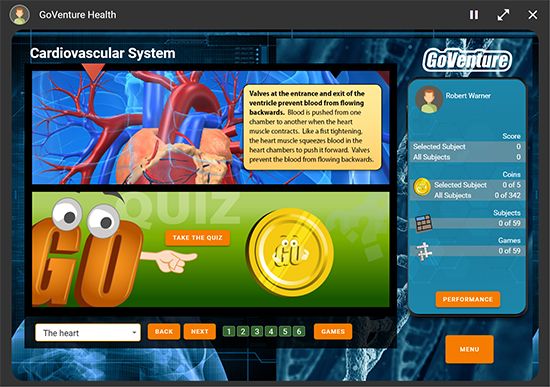Pause the simulation with the pause icon
Image resolution: width=550 pixels, height=387 pixels.
point(474,15)
